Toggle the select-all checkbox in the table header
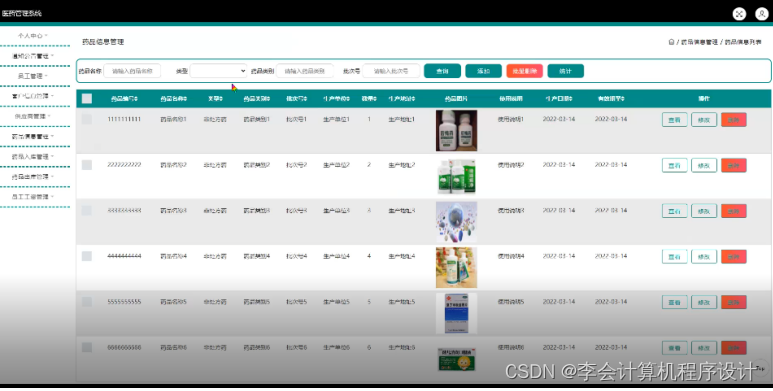Screen dimensions: 773x391 point(87,99)
